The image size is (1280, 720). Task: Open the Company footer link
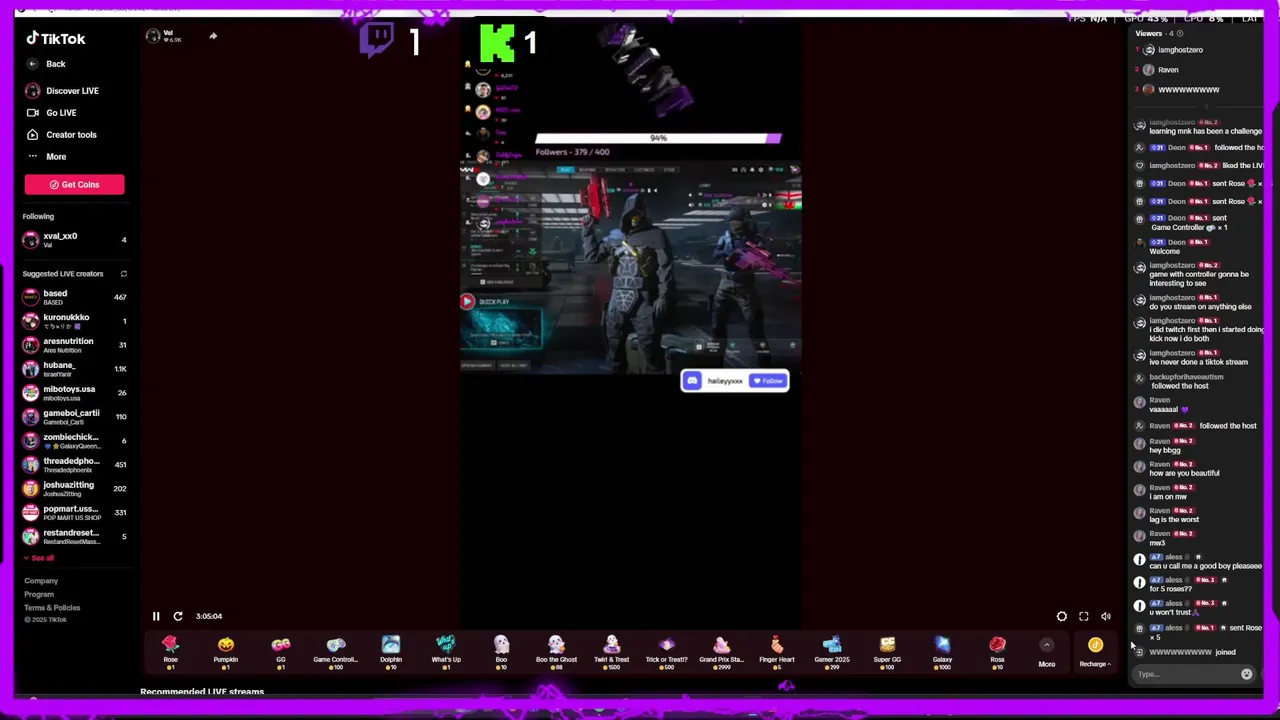pos(41,581)
